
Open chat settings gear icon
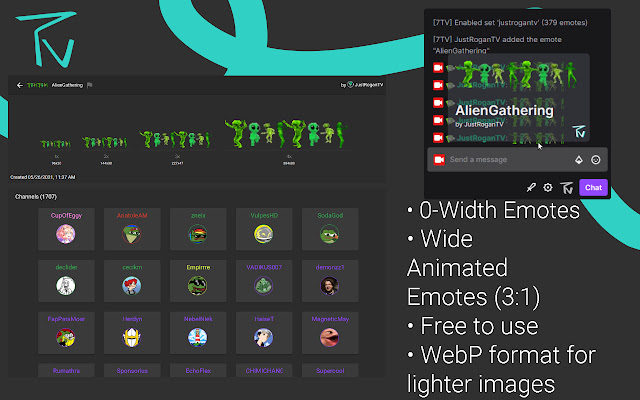pyautogui.click(x=548, y=187)
